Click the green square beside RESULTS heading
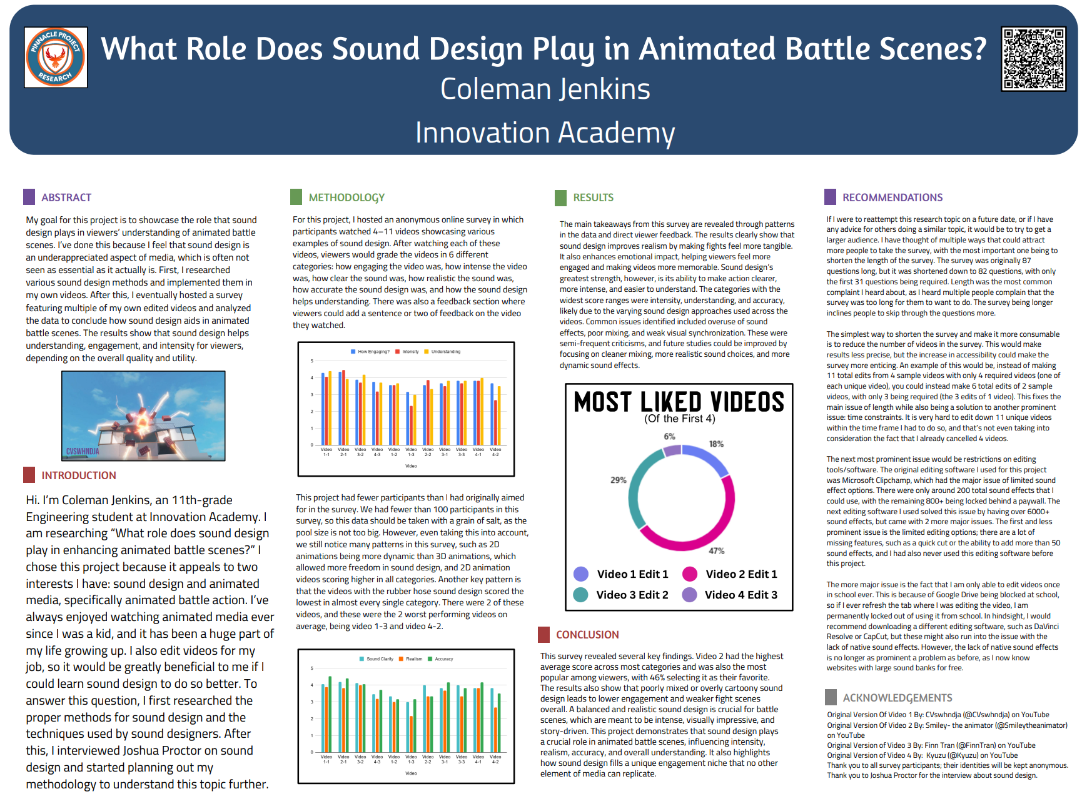The width and height of the screenshot is (1081, 795). 560,198
